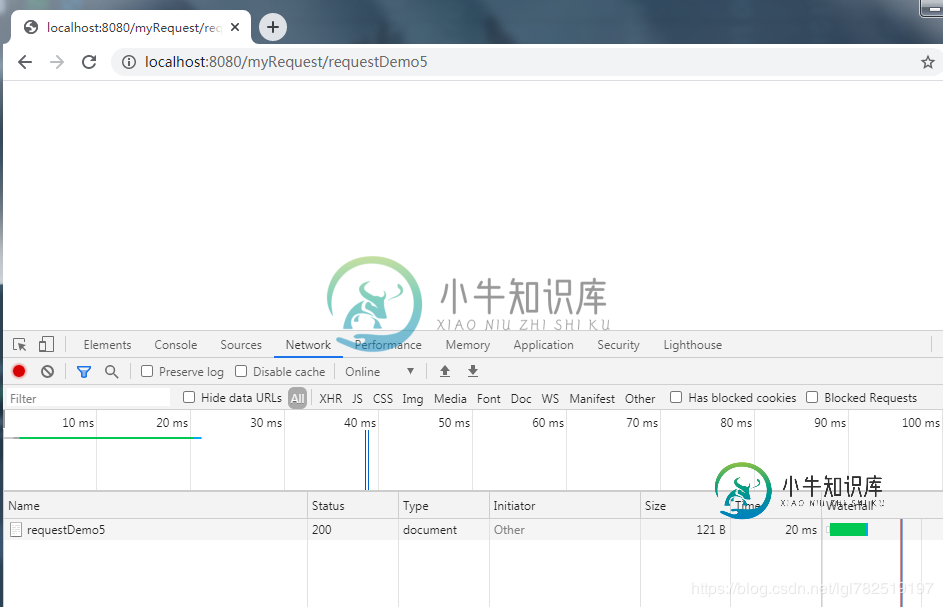Stop recording the network log

point(19,371)
